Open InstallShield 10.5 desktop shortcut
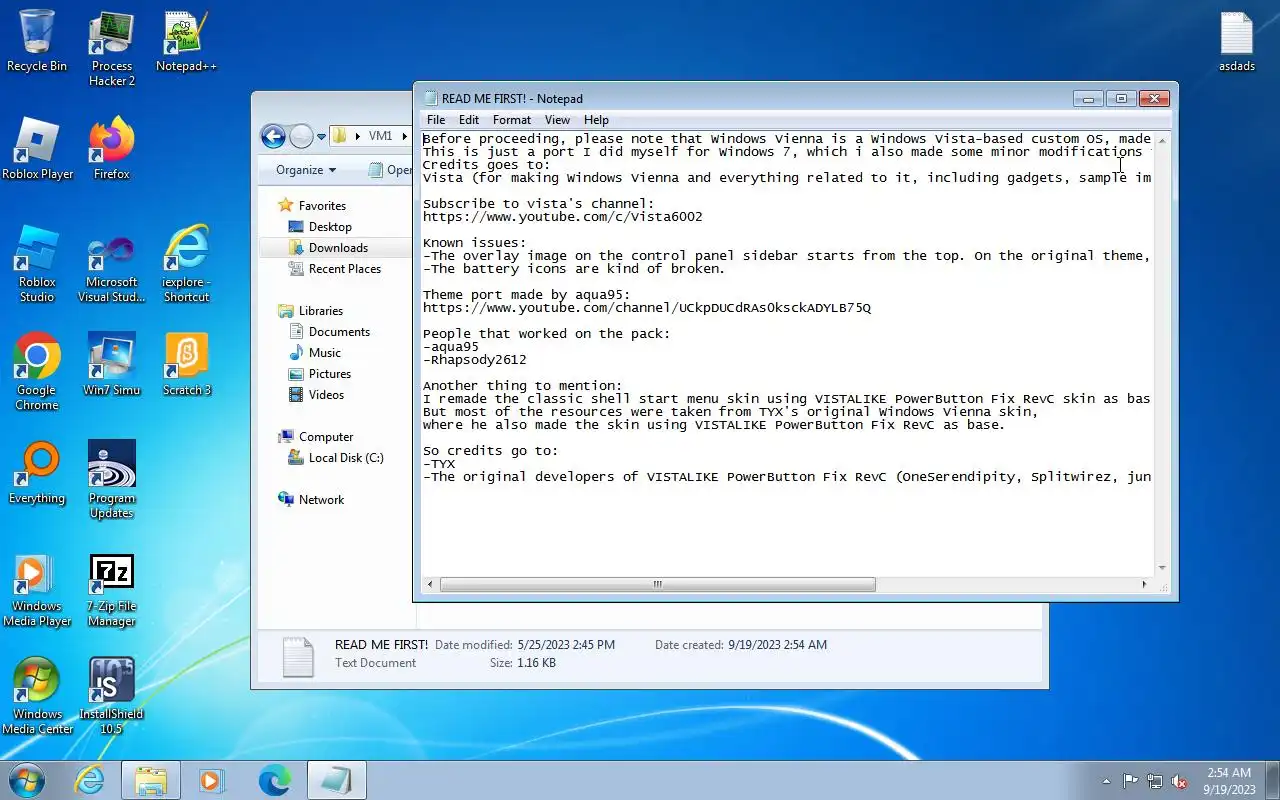1280x800 pixels. [x=112, y=697]
